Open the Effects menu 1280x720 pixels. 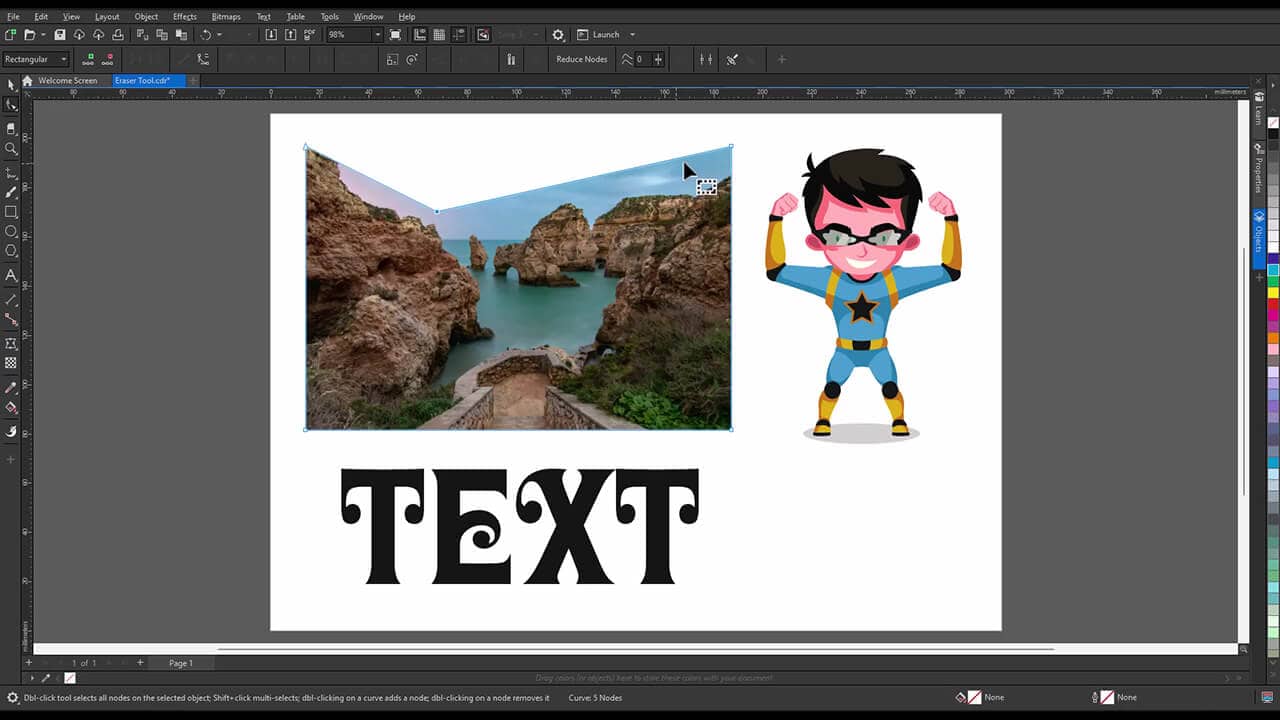(x=185, y=17)
